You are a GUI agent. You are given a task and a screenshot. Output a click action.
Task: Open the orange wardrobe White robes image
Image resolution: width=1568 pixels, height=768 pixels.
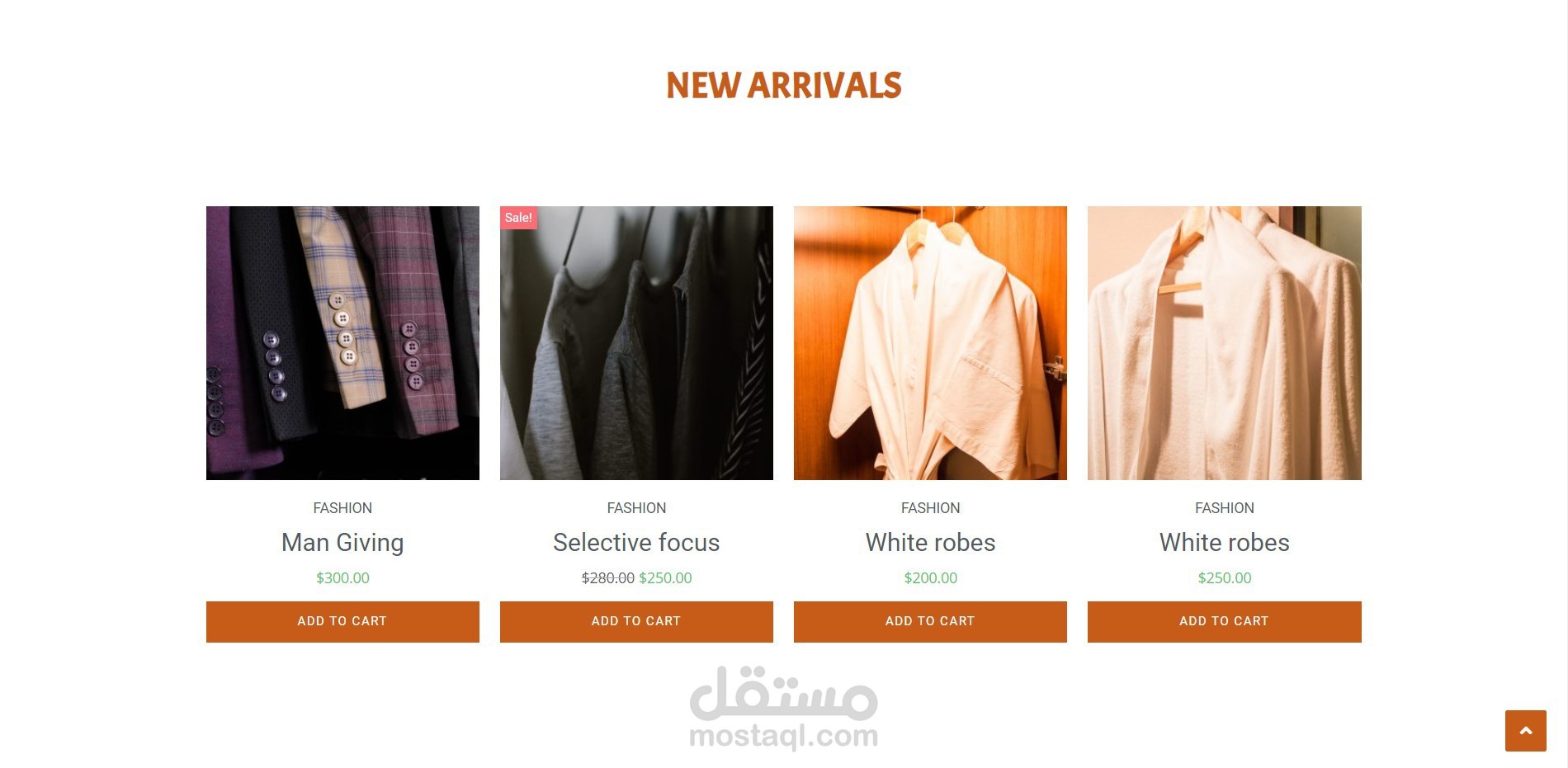(930, 343)
